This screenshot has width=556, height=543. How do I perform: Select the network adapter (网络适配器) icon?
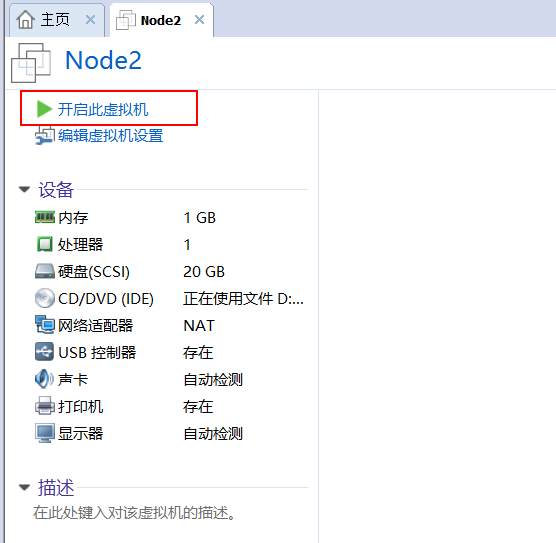pos(45,325)
